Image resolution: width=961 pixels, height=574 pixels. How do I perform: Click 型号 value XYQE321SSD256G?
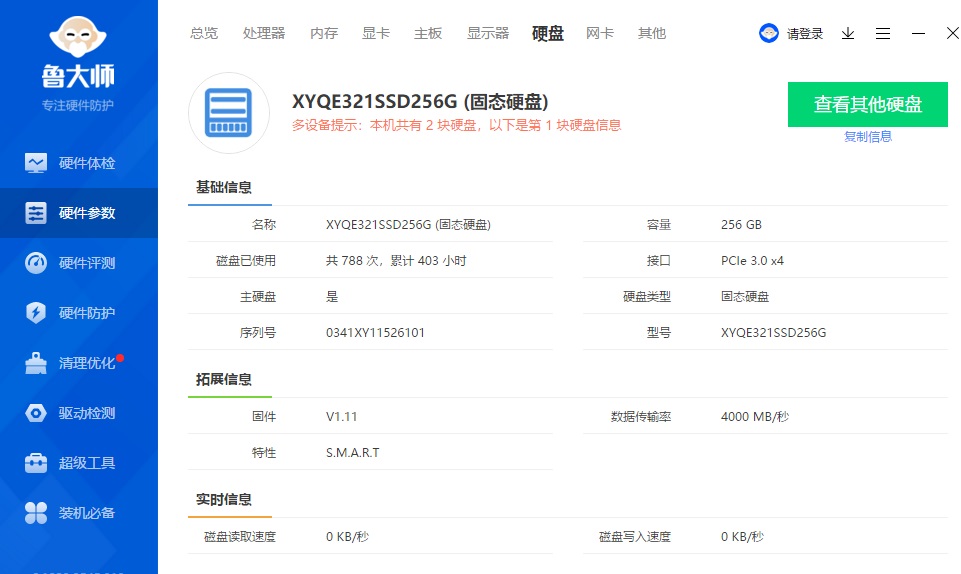773,333
